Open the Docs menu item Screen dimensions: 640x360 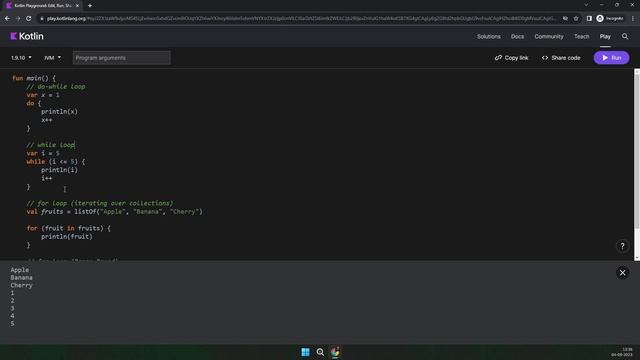517,36
